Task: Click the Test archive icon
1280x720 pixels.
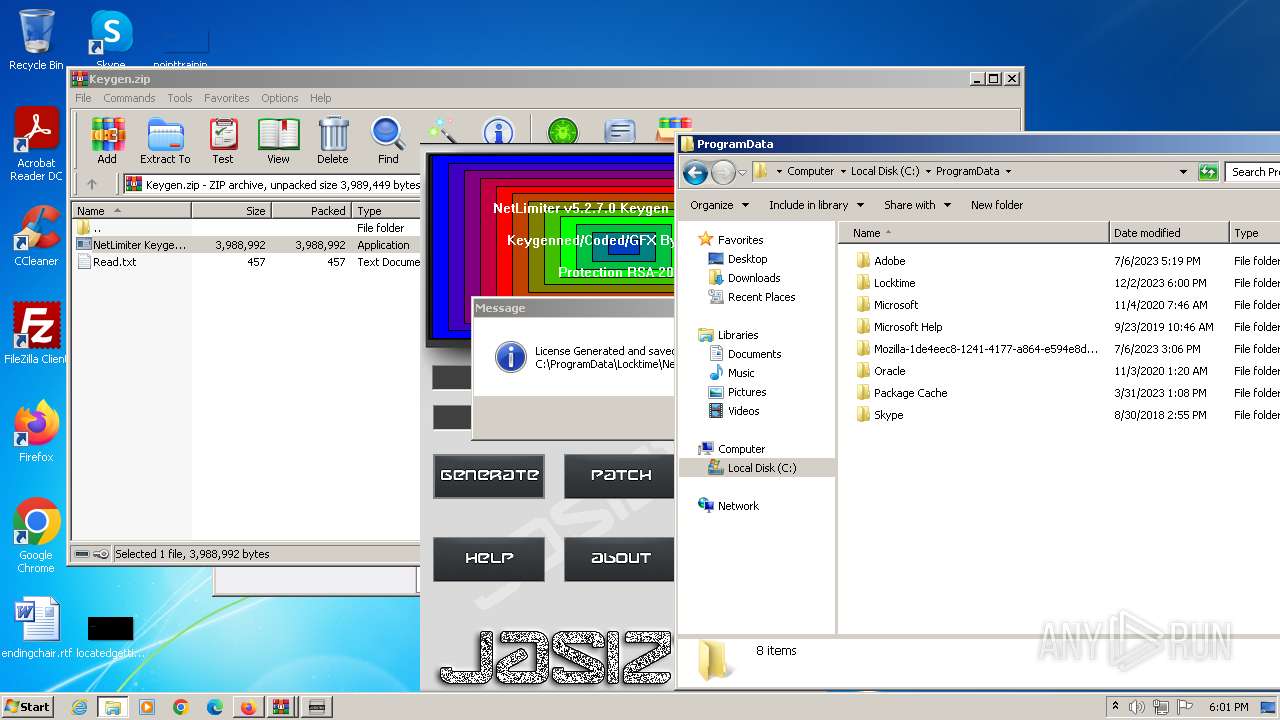Action: pos(223,140)
